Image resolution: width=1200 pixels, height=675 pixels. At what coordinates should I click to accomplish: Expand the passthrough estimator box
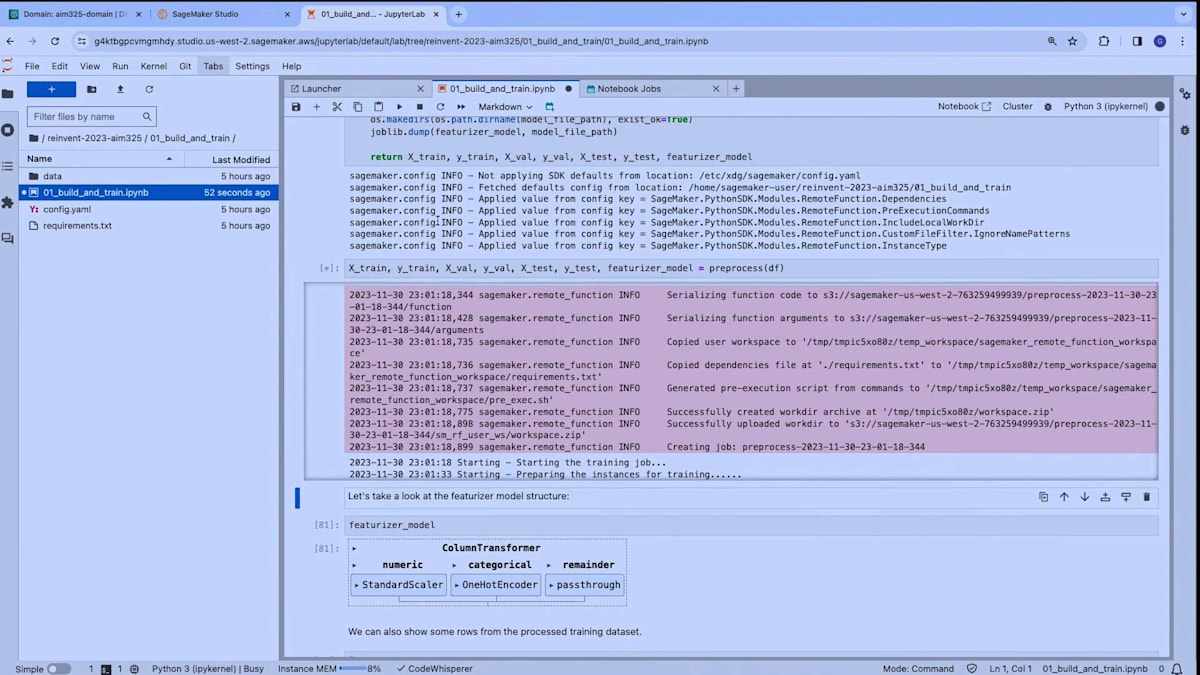[x=584, y=585]
